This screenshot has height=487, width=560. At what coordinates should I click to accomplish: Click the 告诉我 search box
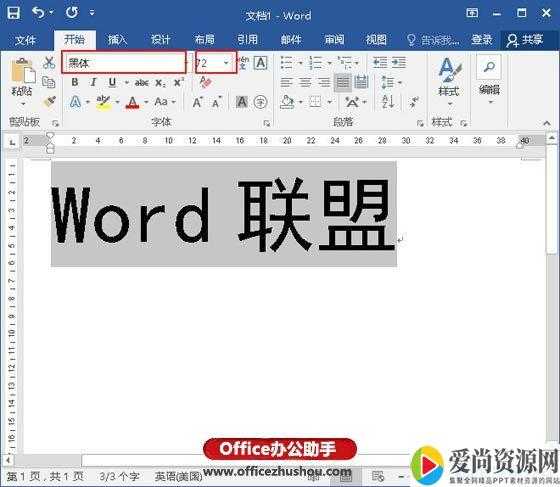433,40
